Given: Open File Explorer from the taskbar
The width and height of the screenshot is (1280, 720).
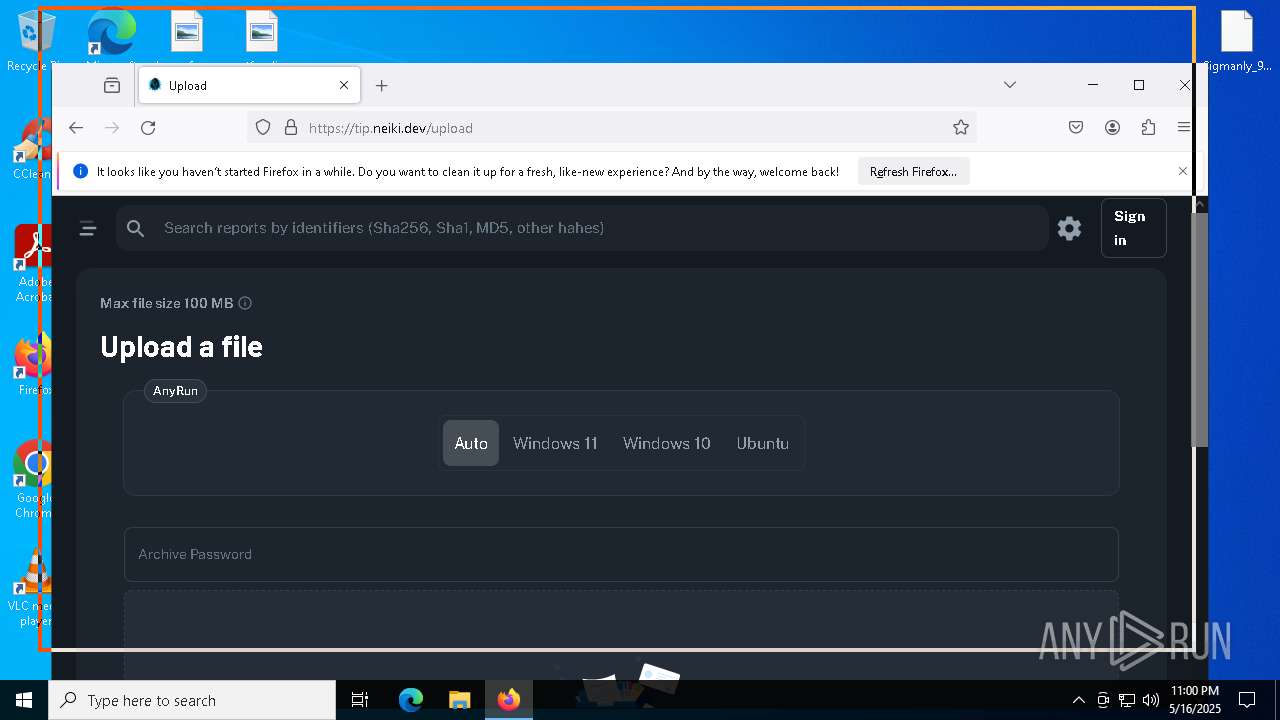Looking at the screenshot, I should tap(459, 700).
